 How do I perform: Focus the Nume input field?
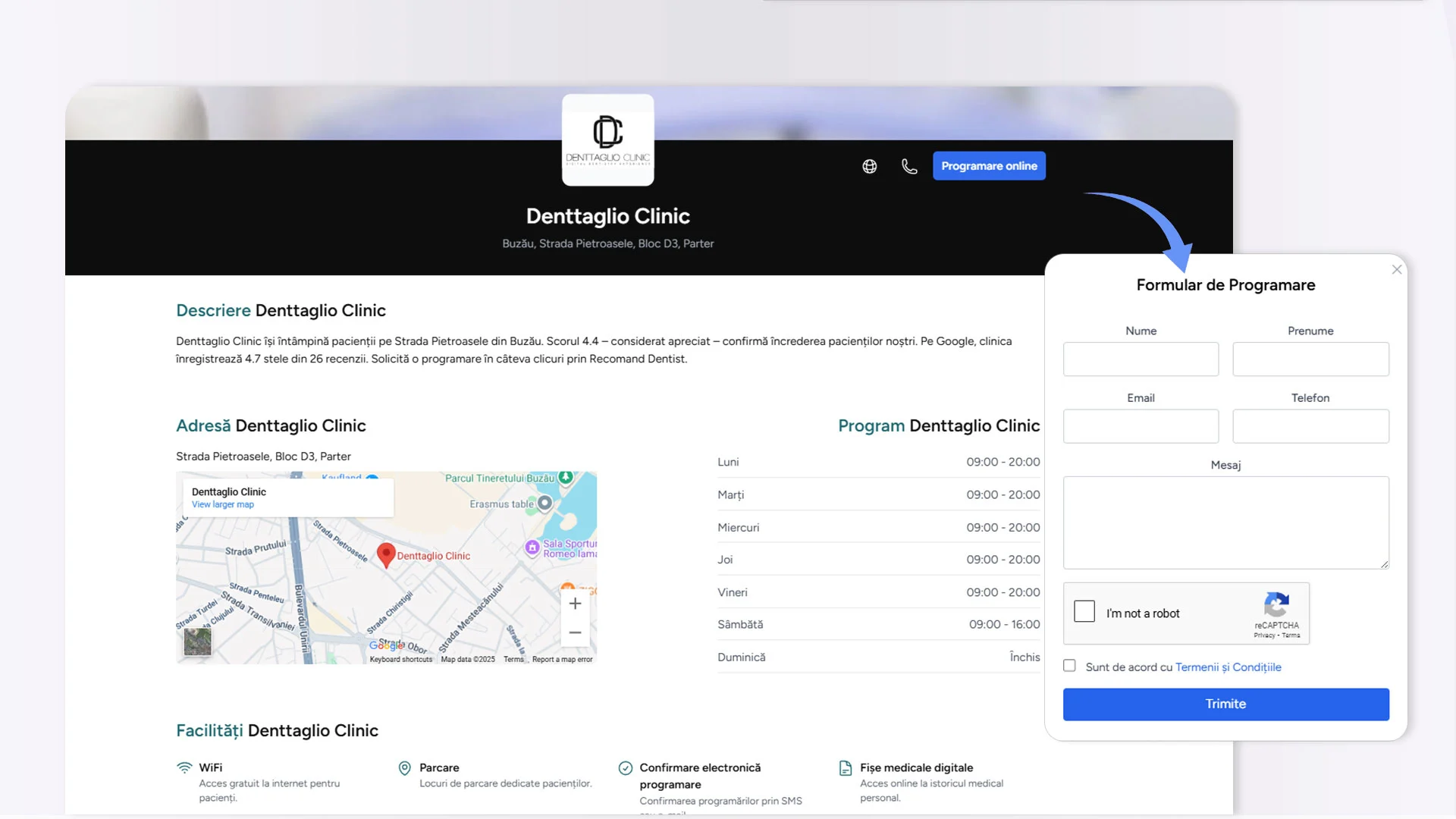tap(1141, 359)
